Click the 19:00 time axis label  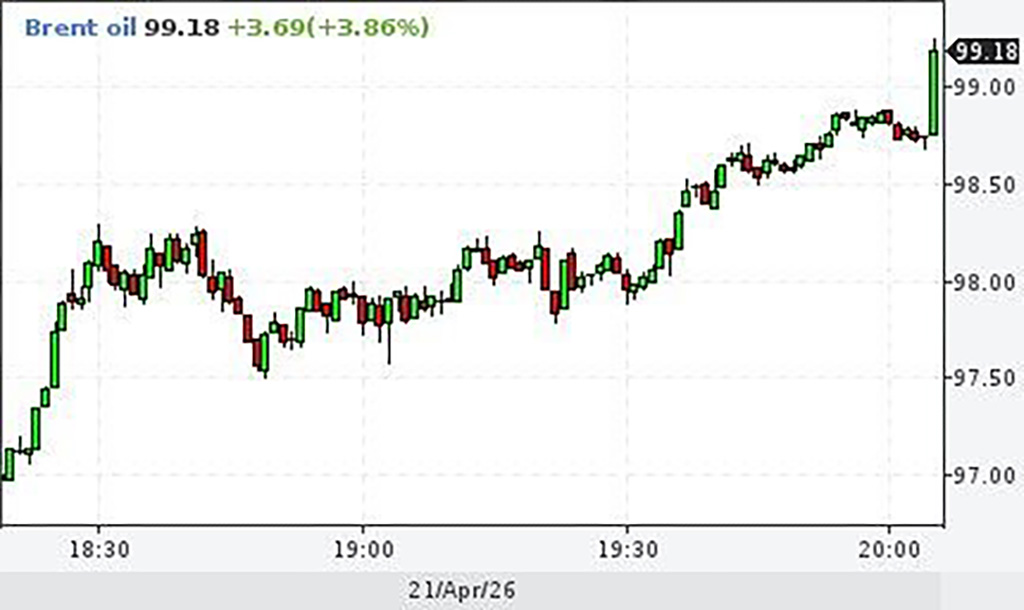tap(363, 549)
